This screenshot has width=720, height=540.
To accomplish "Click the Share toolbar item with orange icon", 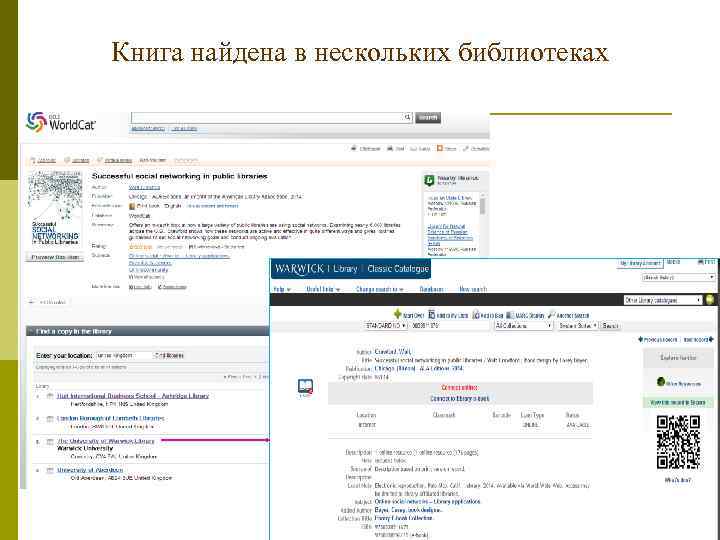I will (446, 148).
